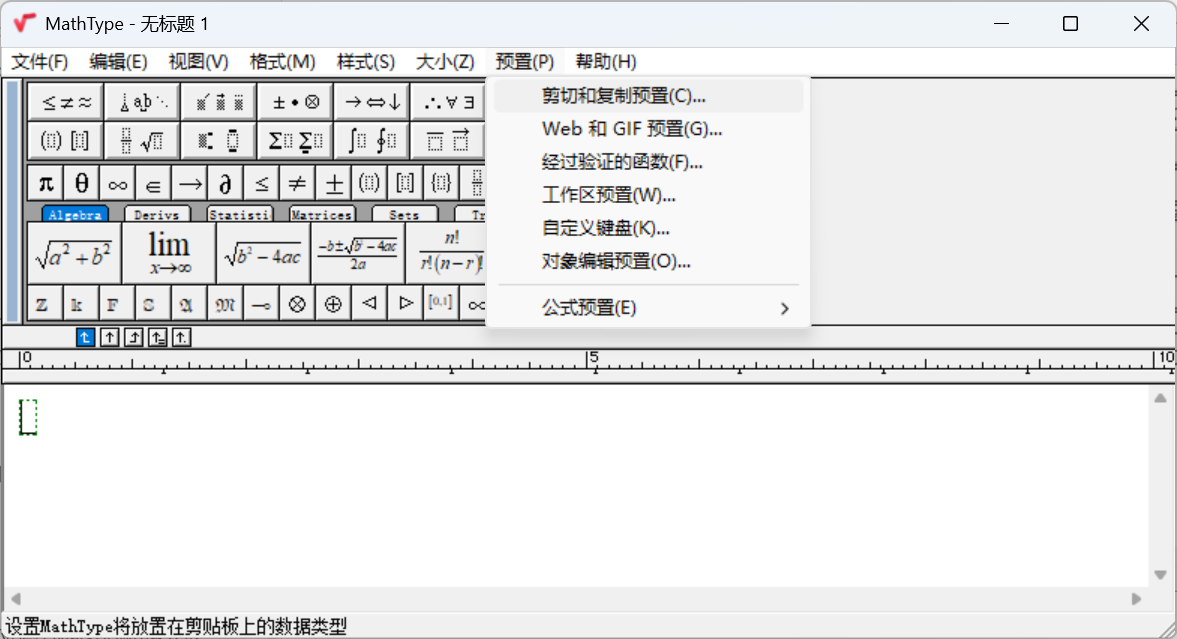Select the center-aligned tab stop
The height and width of the screenshot is (639, 1177).
coord(110,338)
